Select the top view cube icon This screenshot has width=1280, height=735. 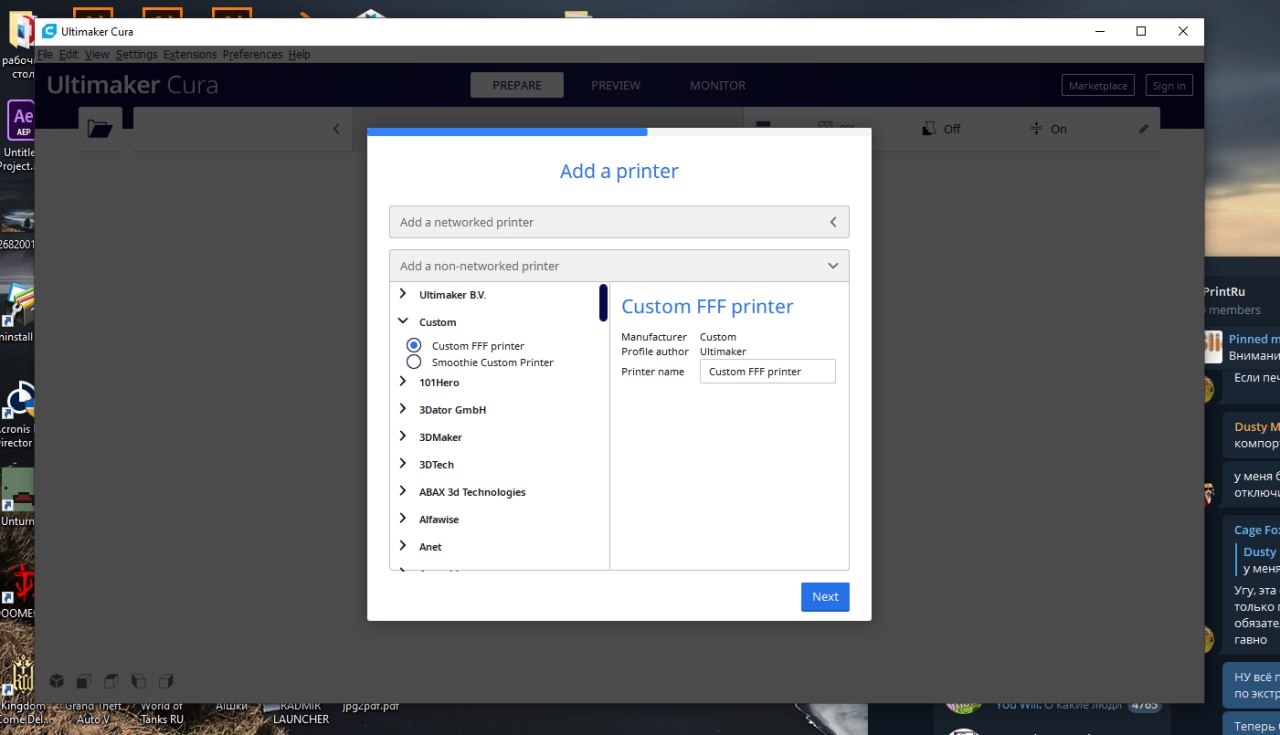point(111,681)
